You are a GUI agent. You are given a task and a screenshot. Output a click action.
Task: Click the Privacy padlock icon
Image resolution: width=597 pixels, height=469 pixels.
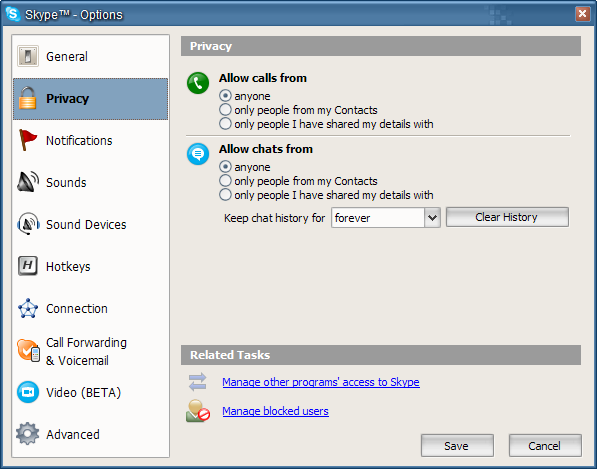coord(27,98)
